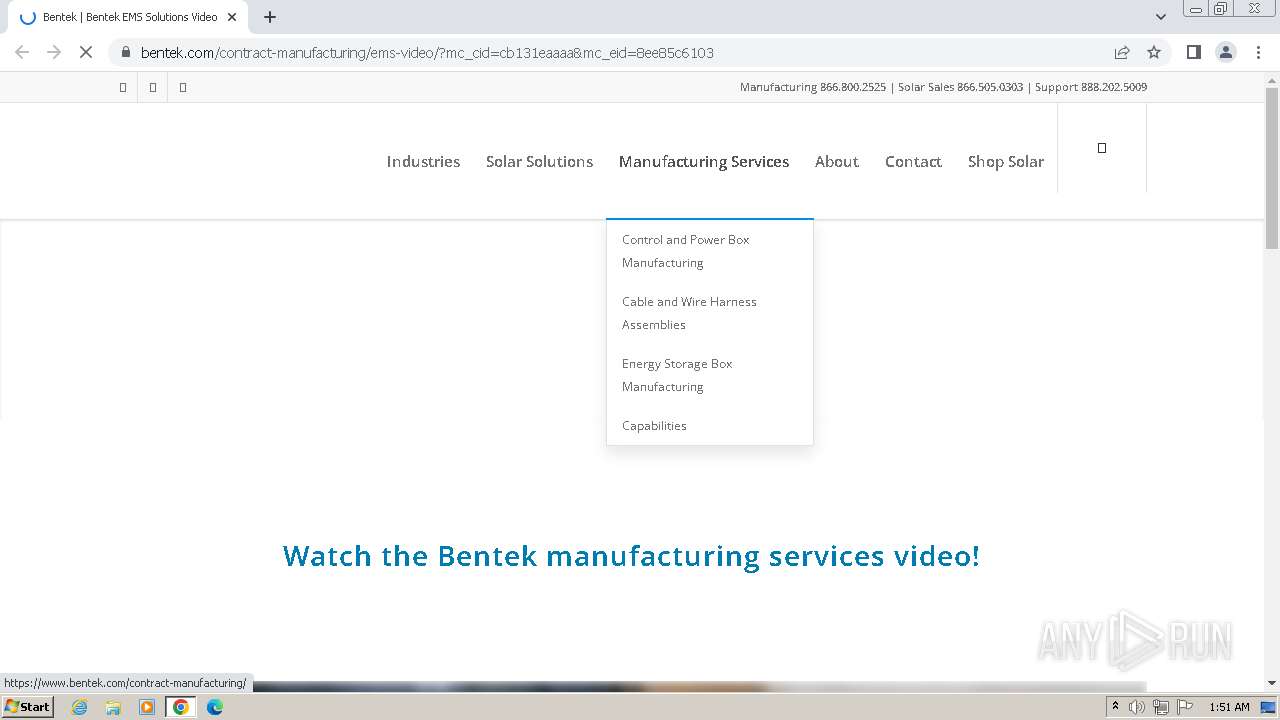This screenshot has width=1280, height=720.
Task: Click the second social icon in top bar
Action: coord(153,87)
